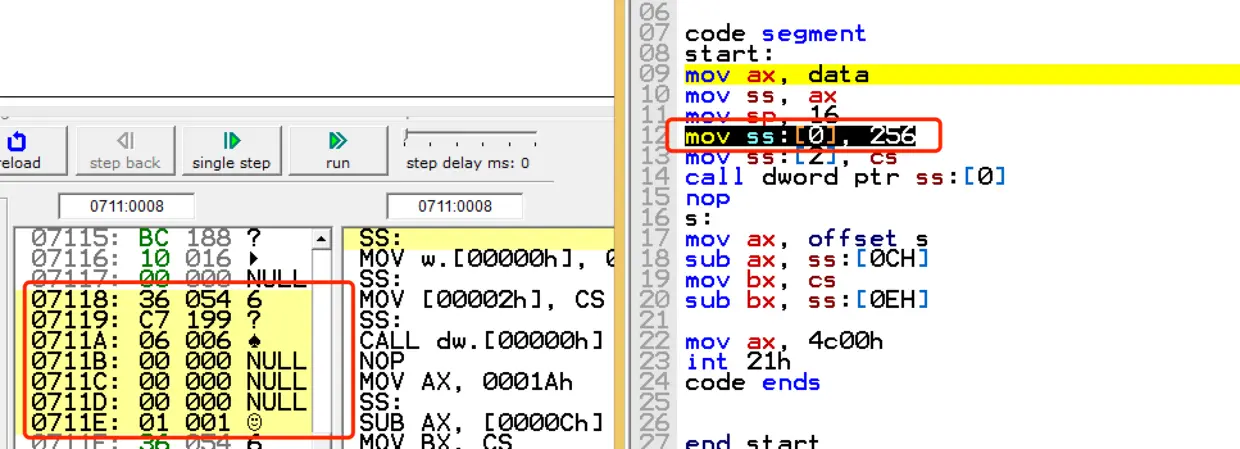Click source label 's:' in editor
The height and width of the screenshot is (449, 1240).
point(697,218)
